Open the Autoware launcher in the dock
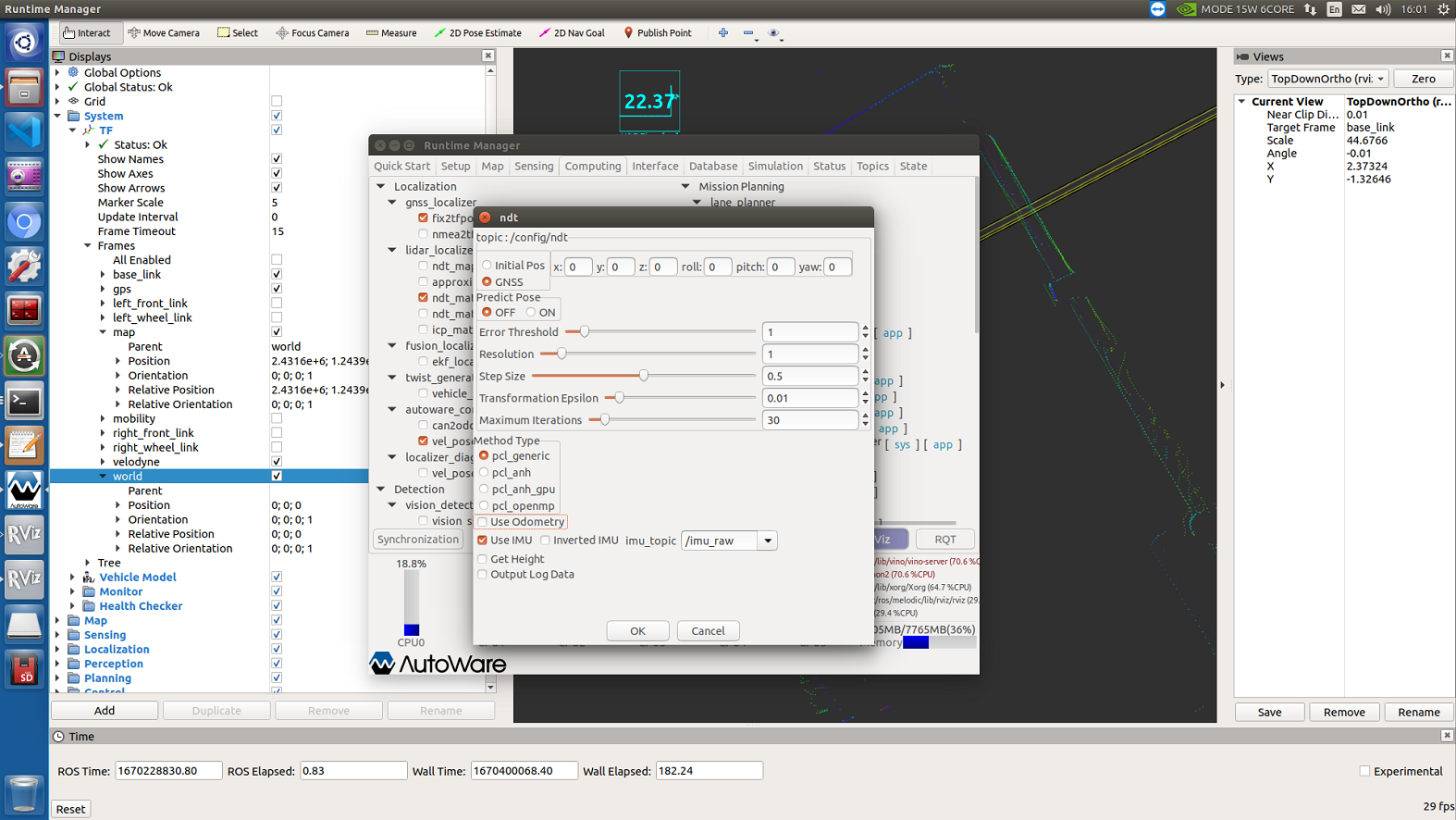Screen dimensions: 1456x820 coord(24,491)
